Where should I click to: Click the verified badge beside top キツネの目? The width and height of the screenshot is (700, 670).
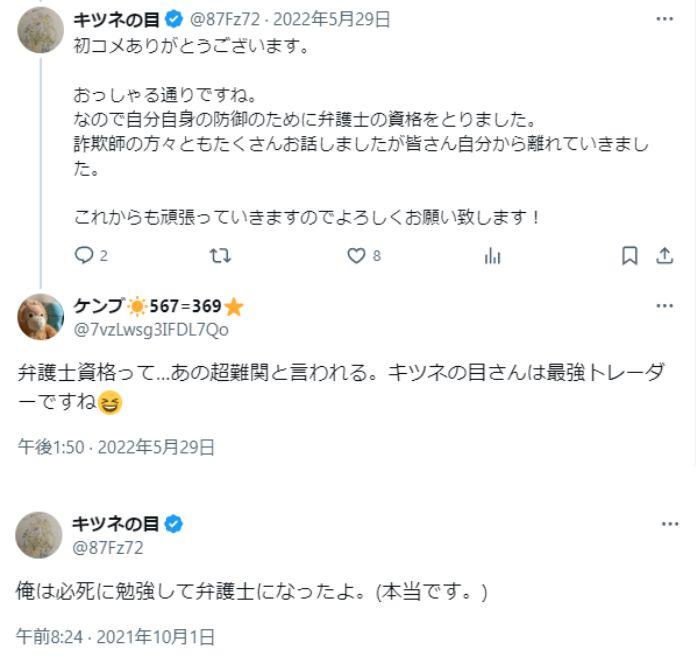tap(173, 19)
